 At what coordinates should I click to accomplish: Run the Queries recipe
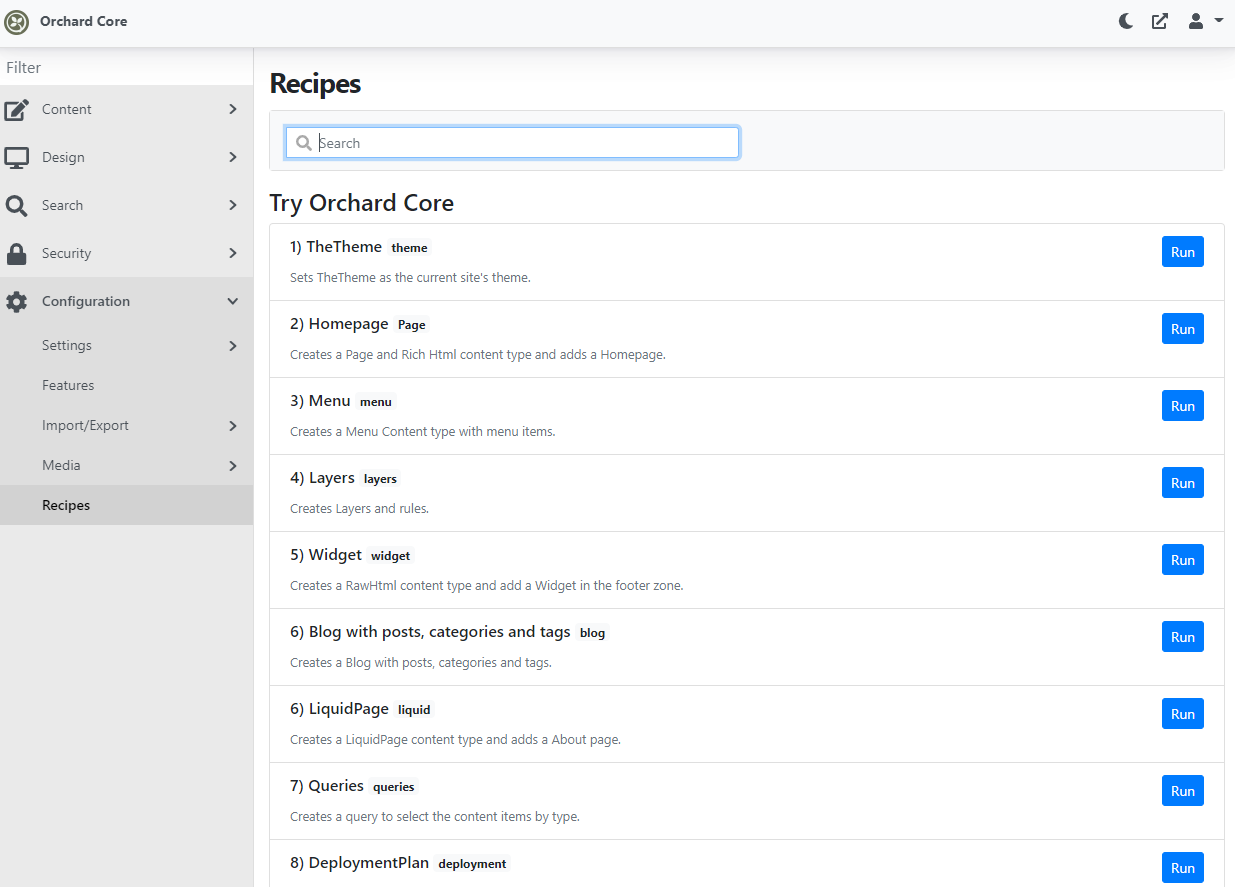pos(1183,791)
